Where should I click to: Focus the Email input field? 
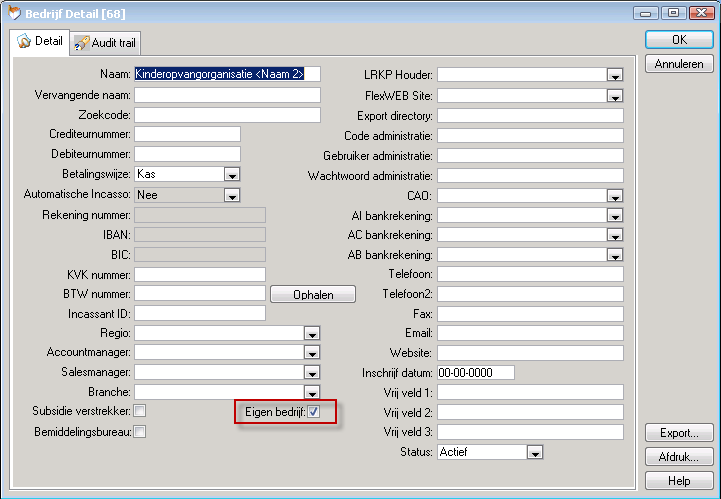529,333
